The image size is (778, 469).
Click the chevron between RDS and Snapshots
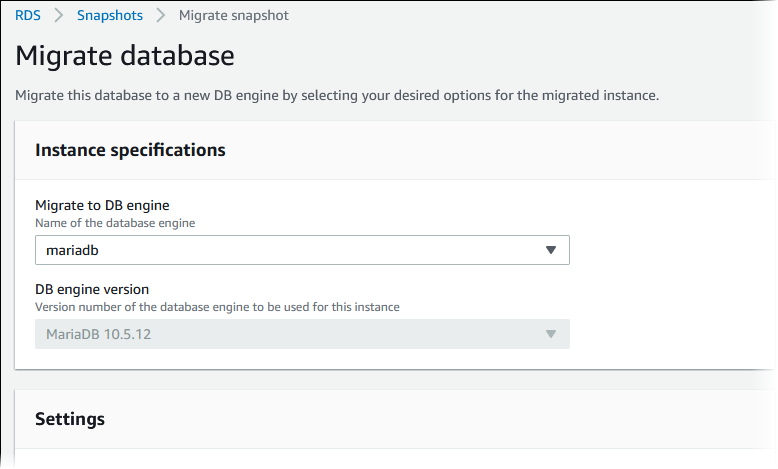[x=59, y=16]
